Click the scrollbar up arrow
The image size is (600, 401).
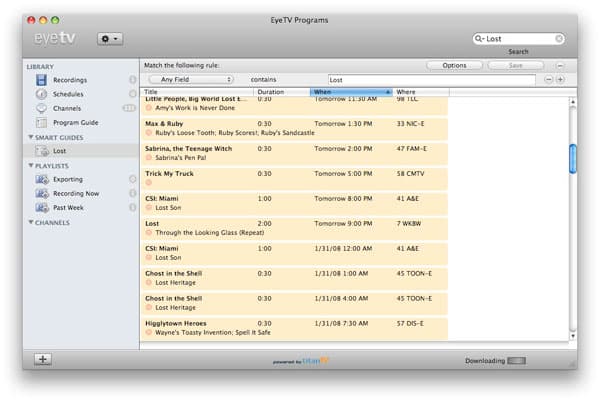tap(573, 102)
